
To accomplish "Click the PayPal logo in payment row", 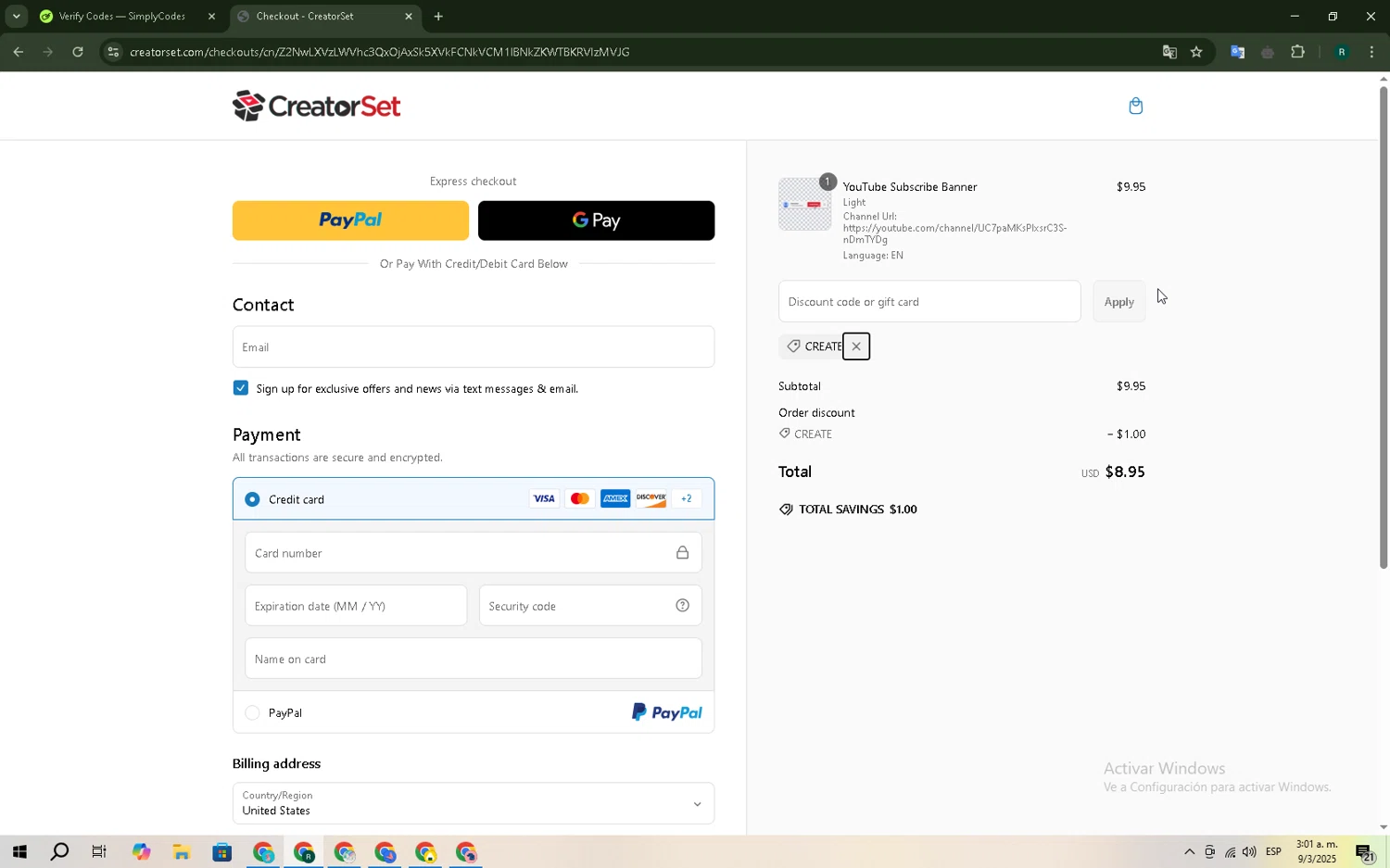I will coord(666,712).
